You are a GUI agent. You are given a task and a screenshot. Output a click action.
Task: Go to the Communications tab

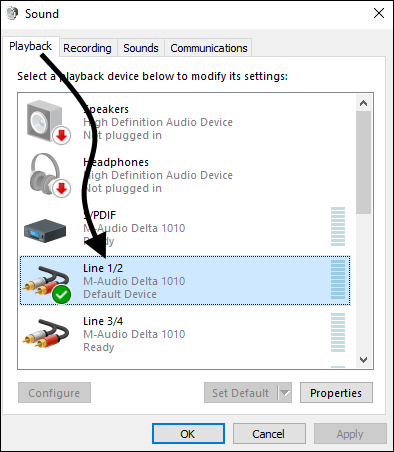tap(209, 48)
